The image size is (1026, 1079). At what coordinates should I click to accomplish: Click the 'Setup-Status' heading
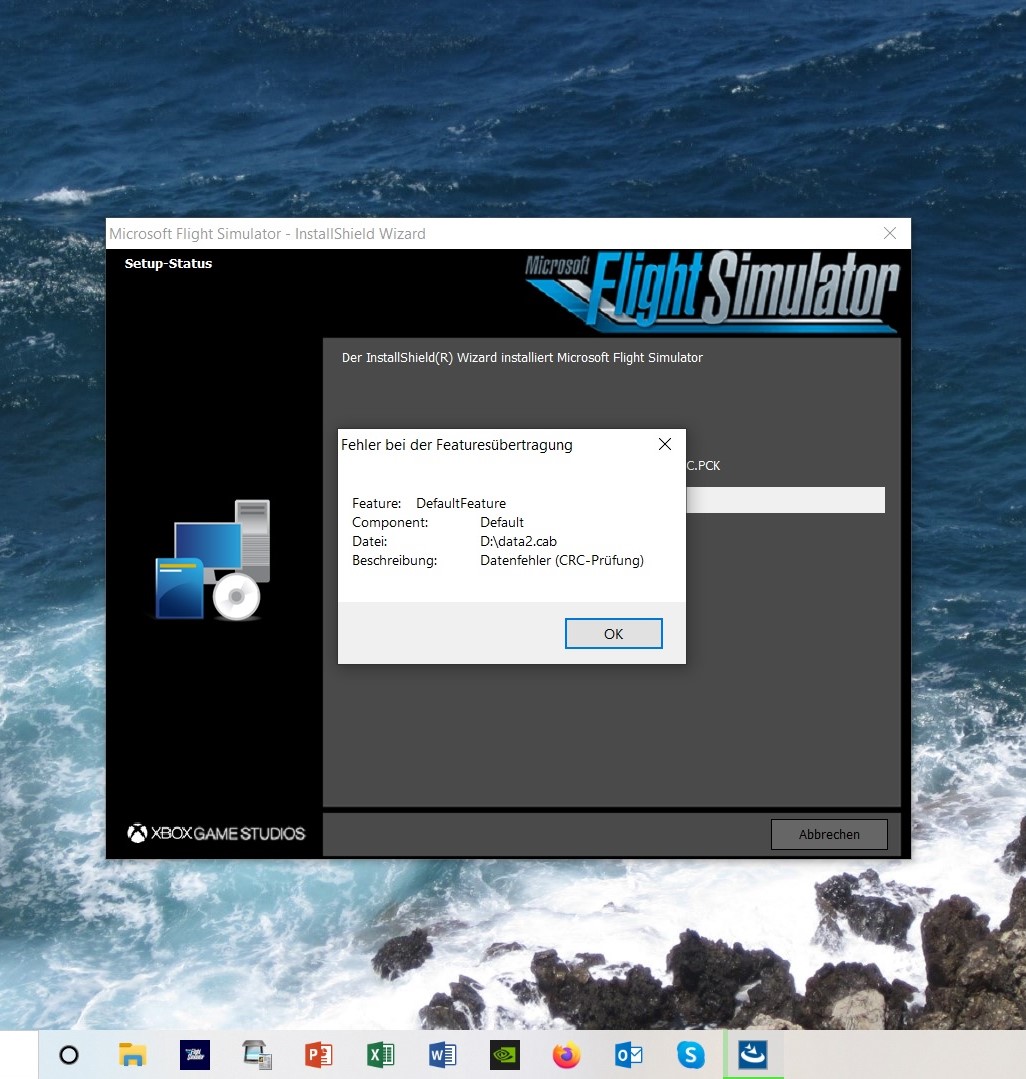[x=168, y=264]
